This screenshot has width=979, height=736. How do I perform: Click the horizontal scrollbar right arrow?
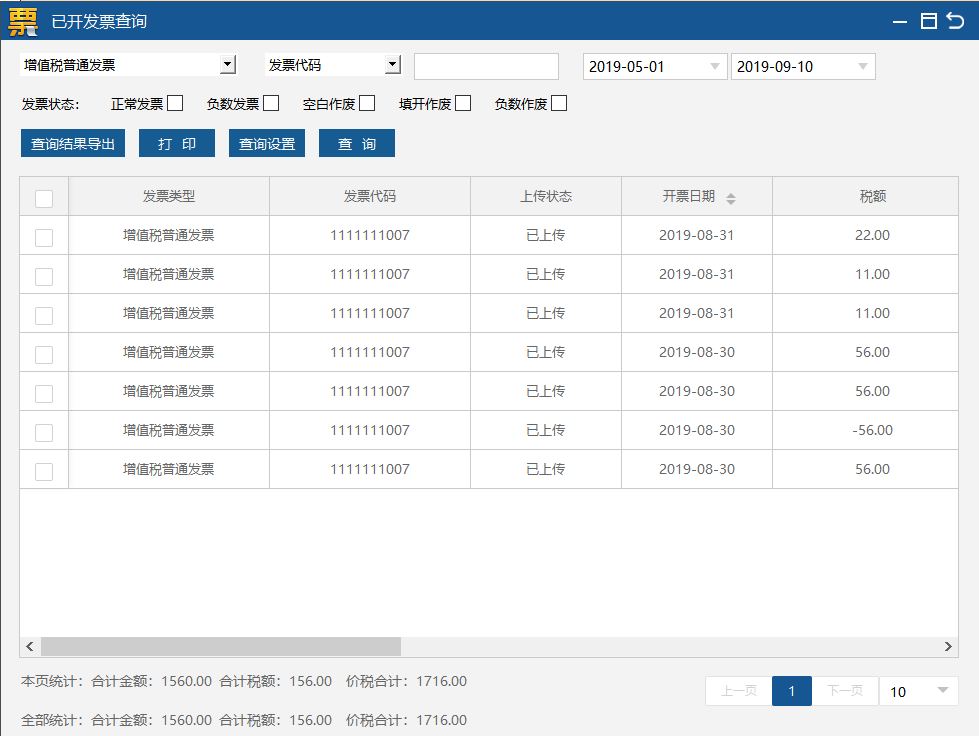(948, 647)
